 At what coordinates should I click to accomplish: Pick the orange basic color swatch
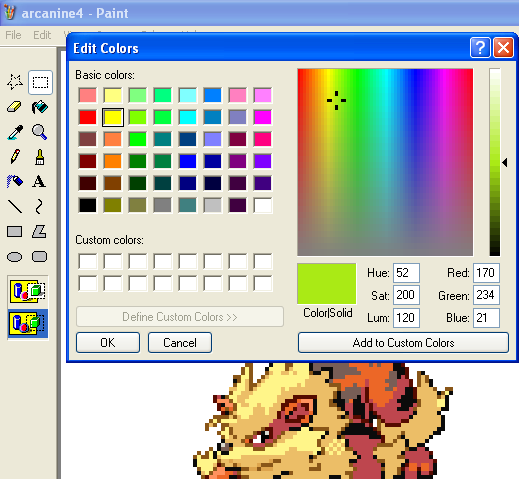113,161
